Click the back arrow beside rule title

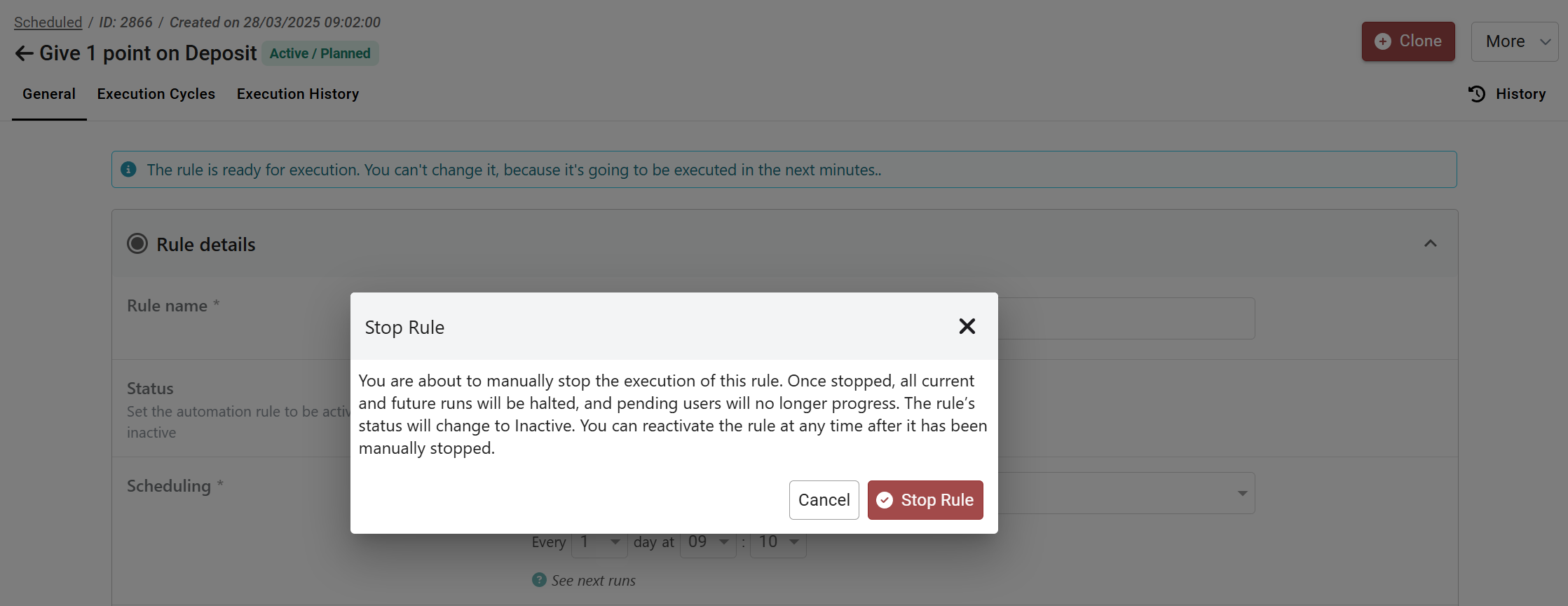click(24, 53)
